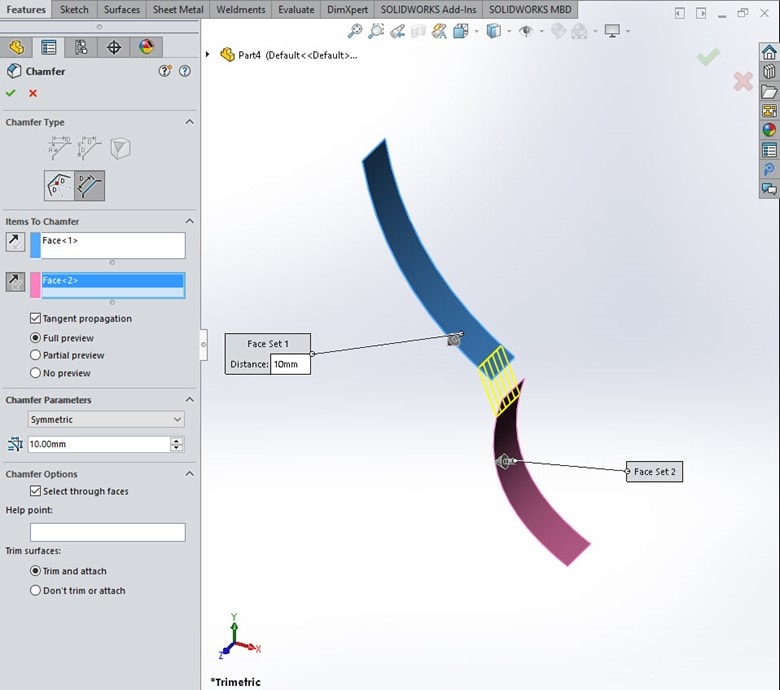780x690 pixels.
Task: Uncheck Tangent propagation
Action: pyautogui.click(x=36, y=319)
